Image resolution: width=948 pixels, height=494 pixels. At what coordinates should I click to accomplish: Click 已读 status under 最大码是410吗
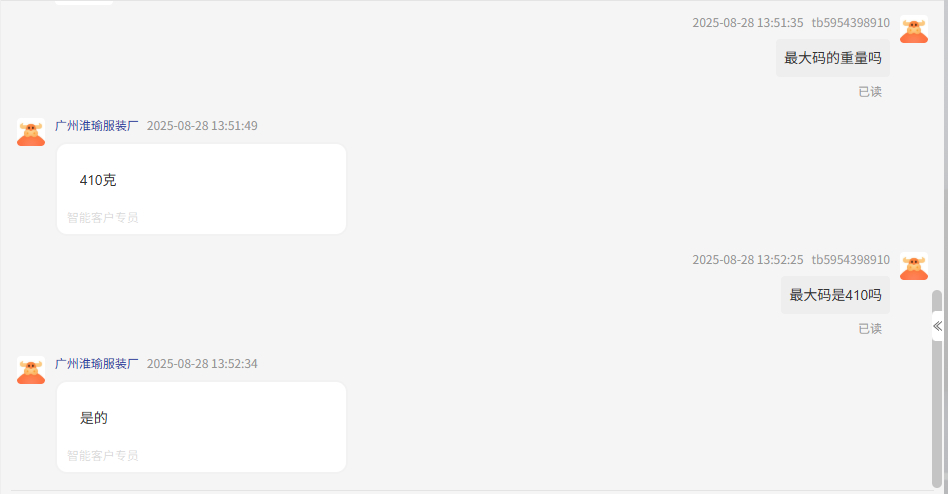870,328
